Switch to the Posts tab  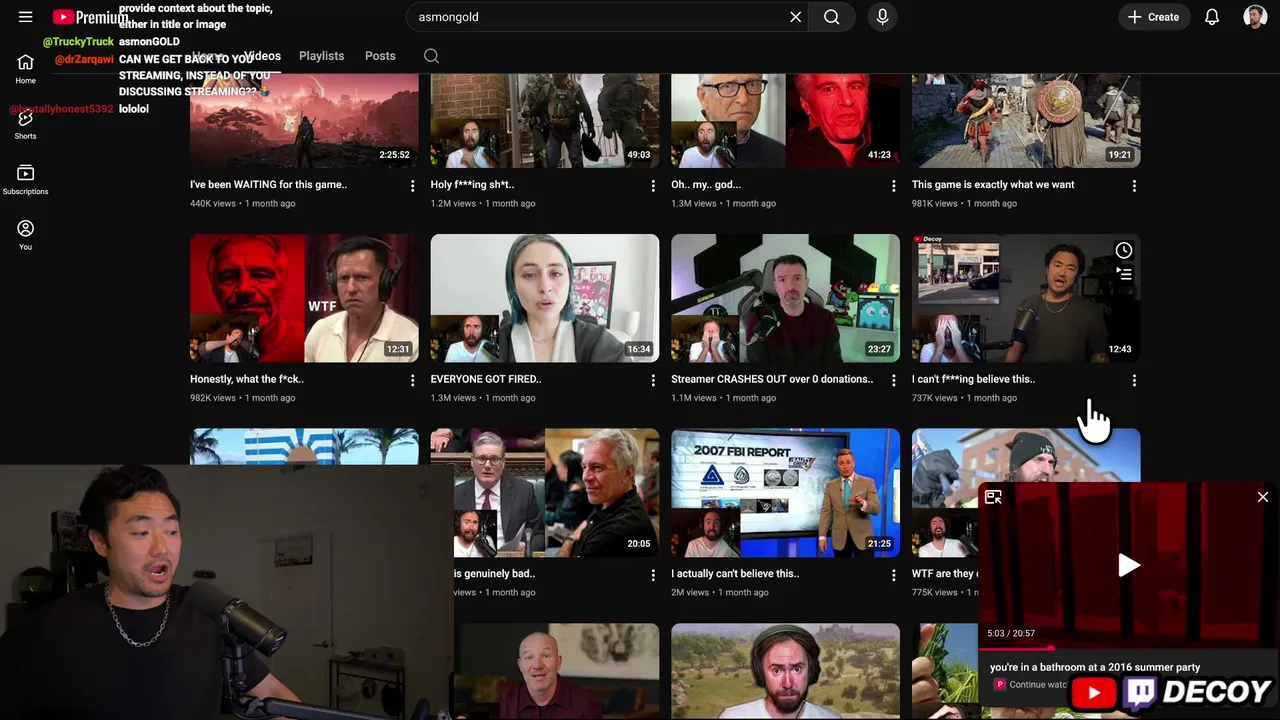click(380, 56)
